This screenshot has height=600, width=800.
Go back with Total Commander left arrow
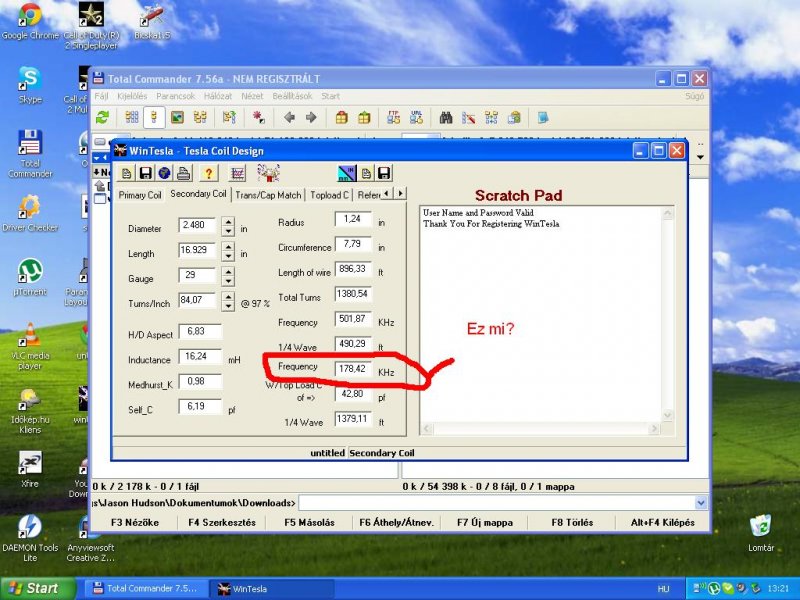289,118
